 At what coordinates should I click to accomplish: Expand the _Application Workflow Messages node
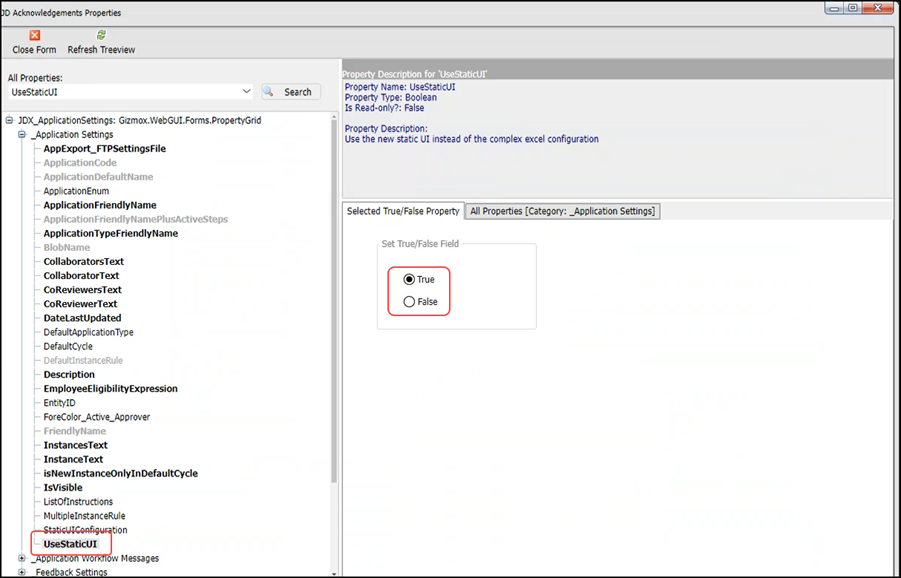click(22, 559)
